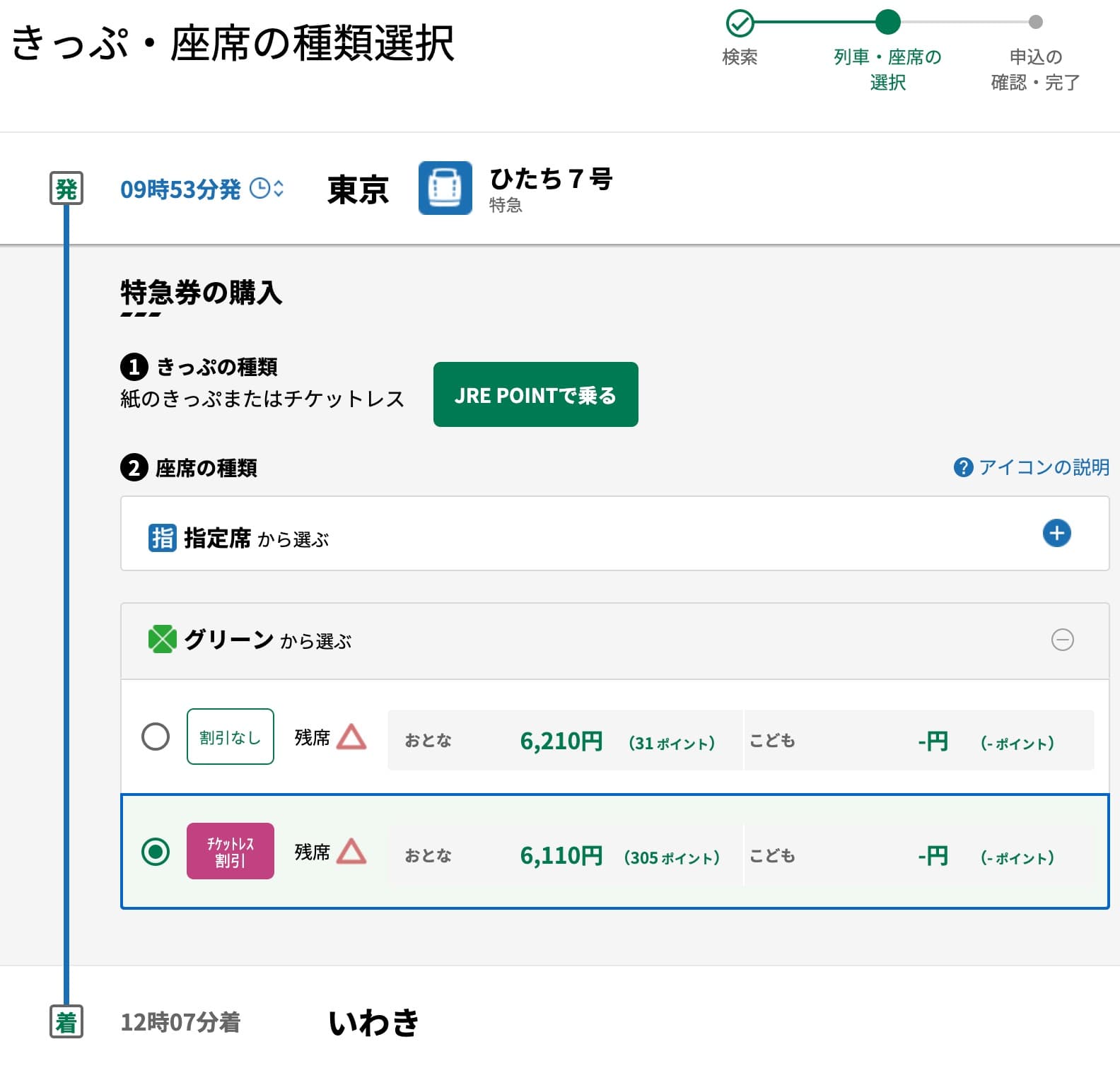Click the blue 指 reserved seat icon
The image size is (1120, 1073).
[162, 537]
